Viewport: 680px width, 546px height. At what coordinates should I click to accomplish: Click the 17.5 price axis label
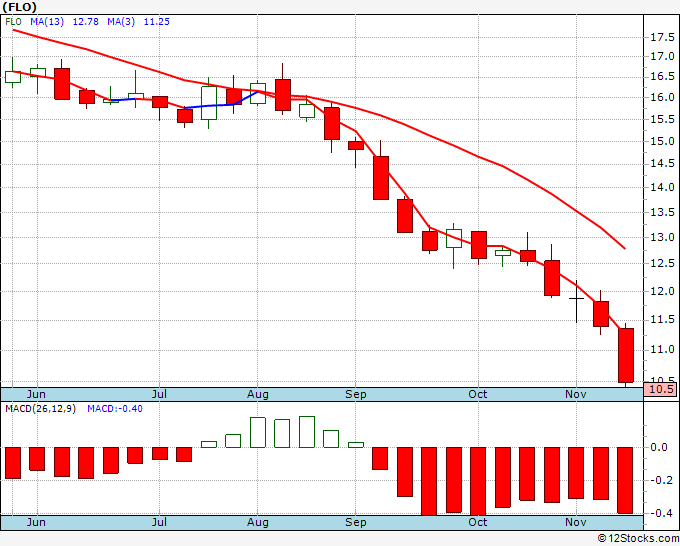click(662, 37)
